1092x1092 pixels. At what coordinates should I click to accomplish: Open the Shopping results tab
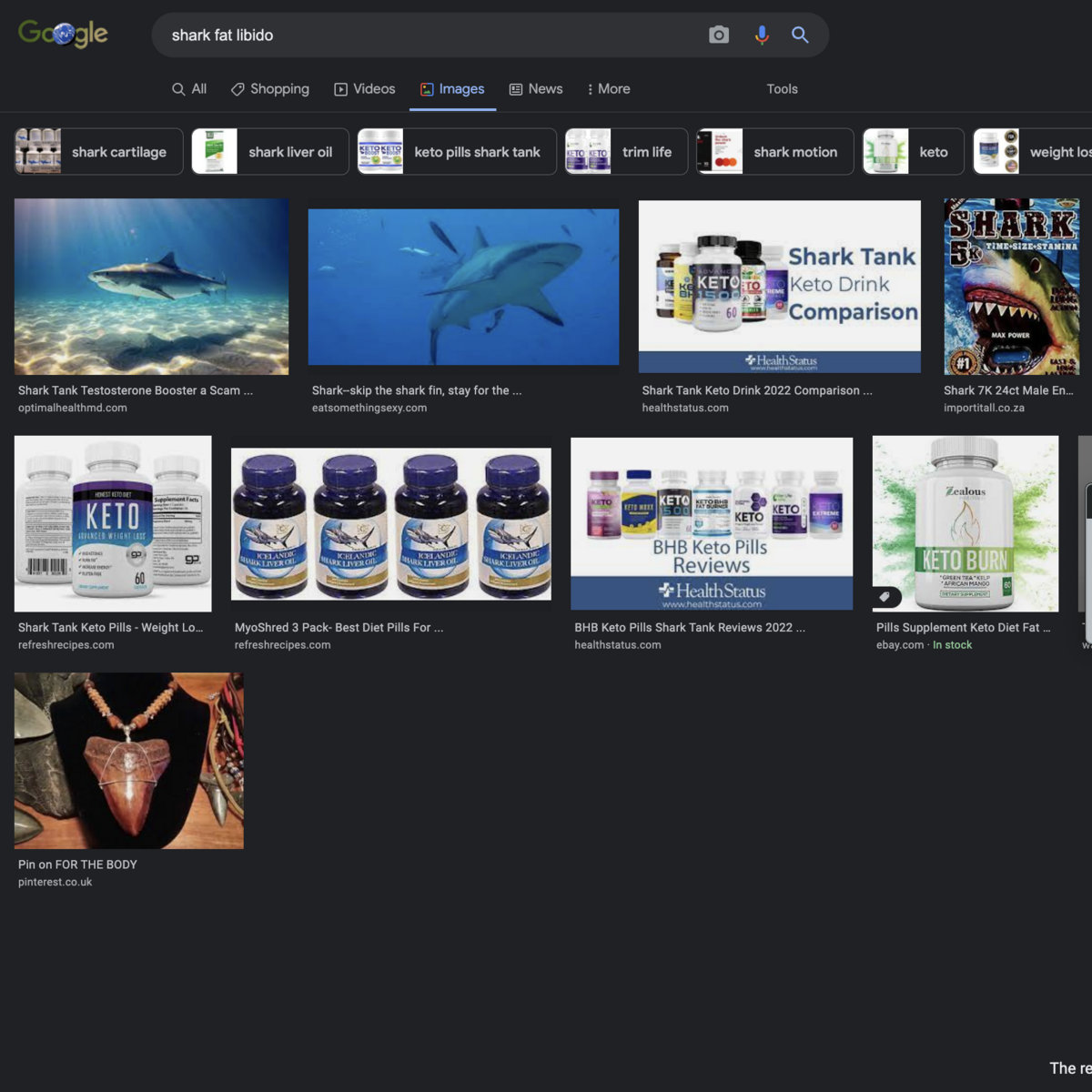[270, 89]
